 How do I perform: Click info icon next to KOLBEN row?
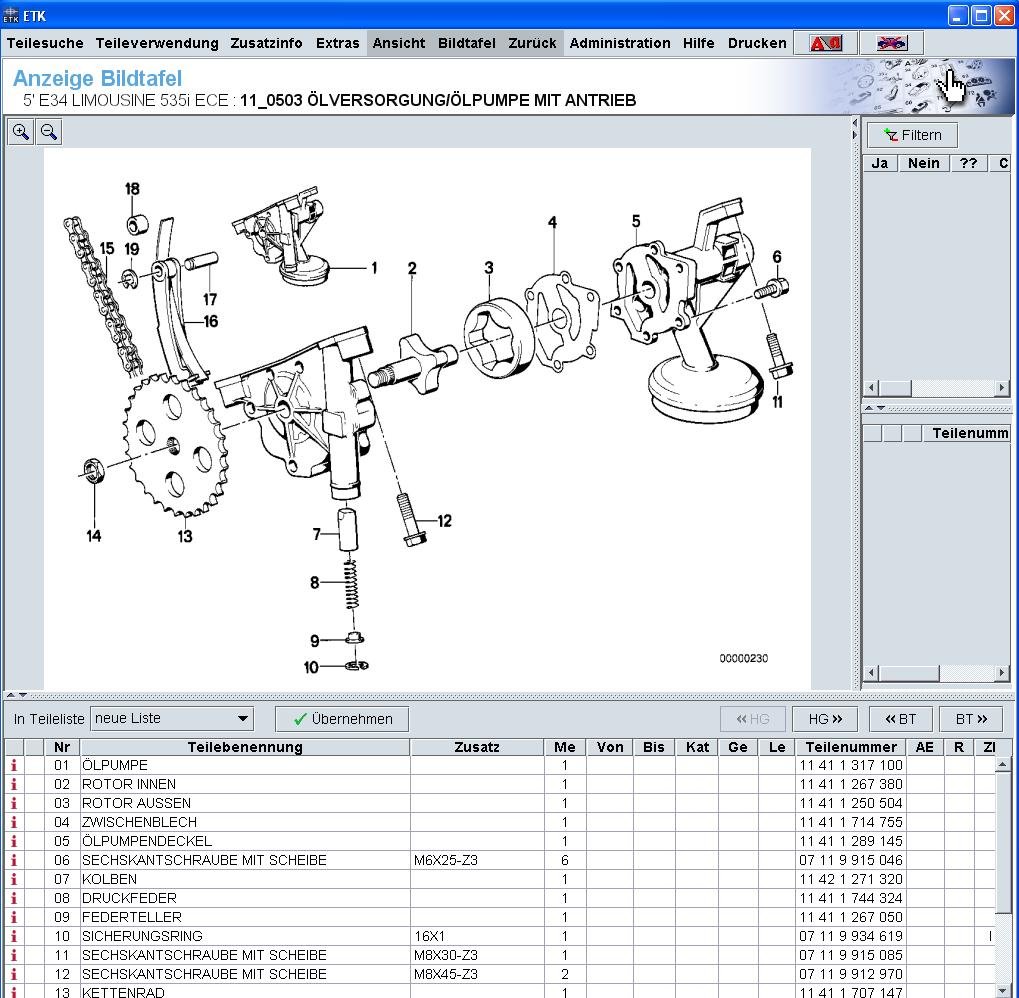point(14,879)
